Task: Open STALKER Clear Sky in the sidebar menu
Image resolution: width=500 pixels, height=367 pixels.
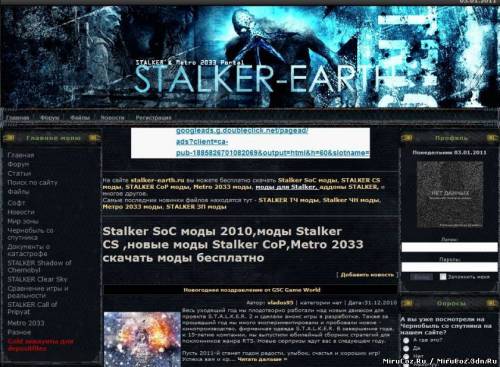Action: (x=37, y=279)
